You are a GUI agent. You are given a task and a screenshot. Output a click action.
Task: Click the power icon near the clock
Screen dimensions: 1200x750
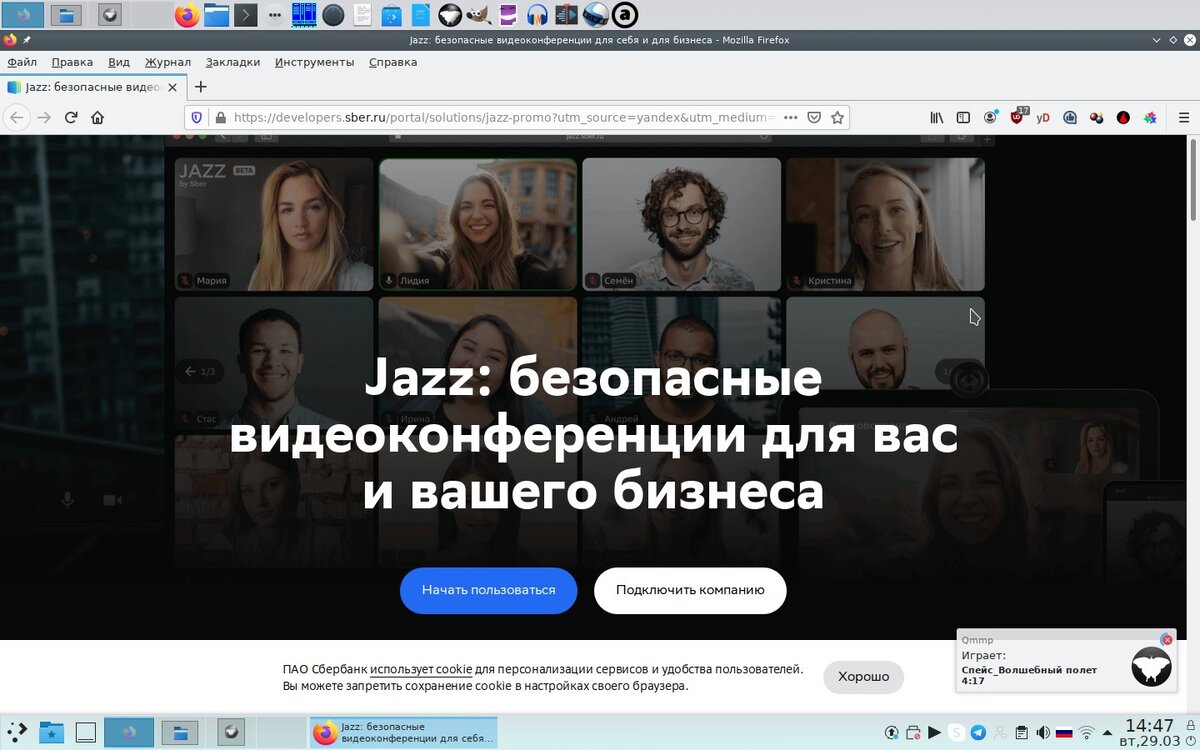1189,740
